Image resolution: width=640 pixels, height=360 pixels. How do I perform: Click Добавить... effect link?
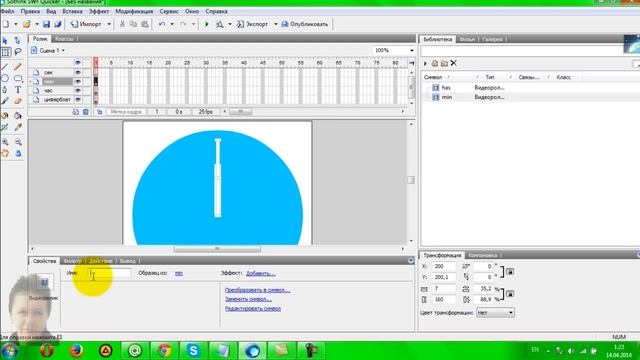260,273
